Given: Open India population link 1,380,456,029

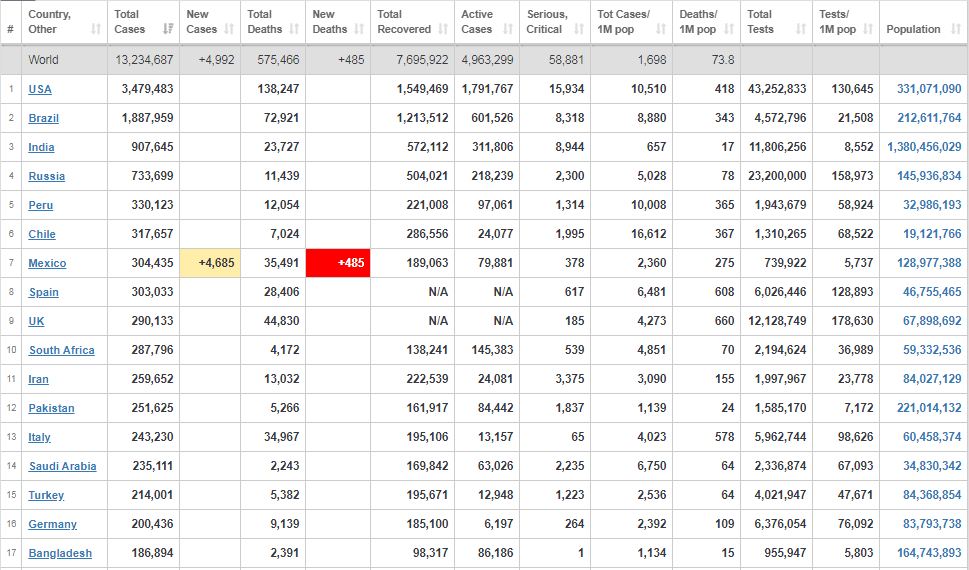Looking at the screenshot, I should 925,147.
